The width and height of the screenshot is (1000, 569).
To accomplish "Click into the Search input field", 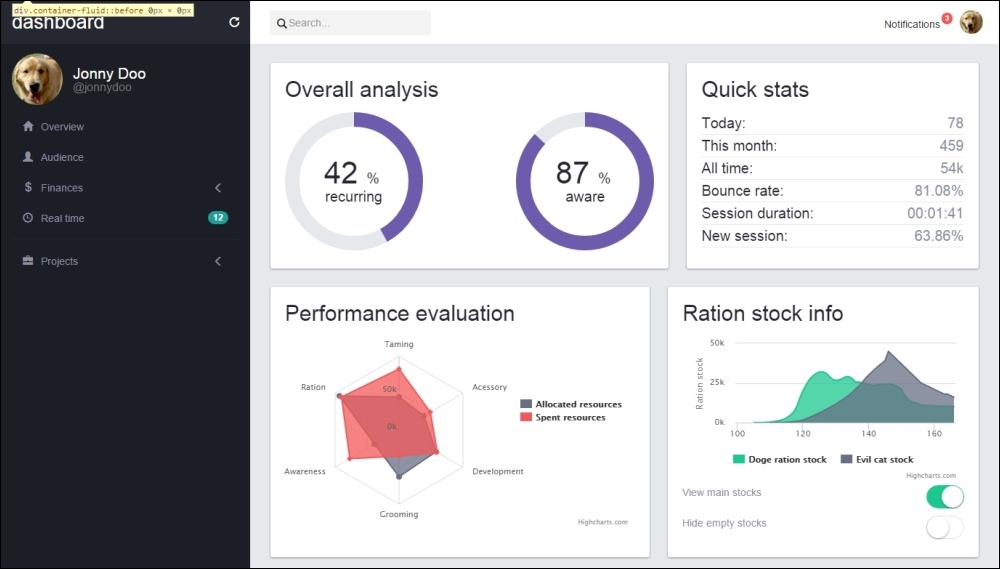I will point(355,23).
